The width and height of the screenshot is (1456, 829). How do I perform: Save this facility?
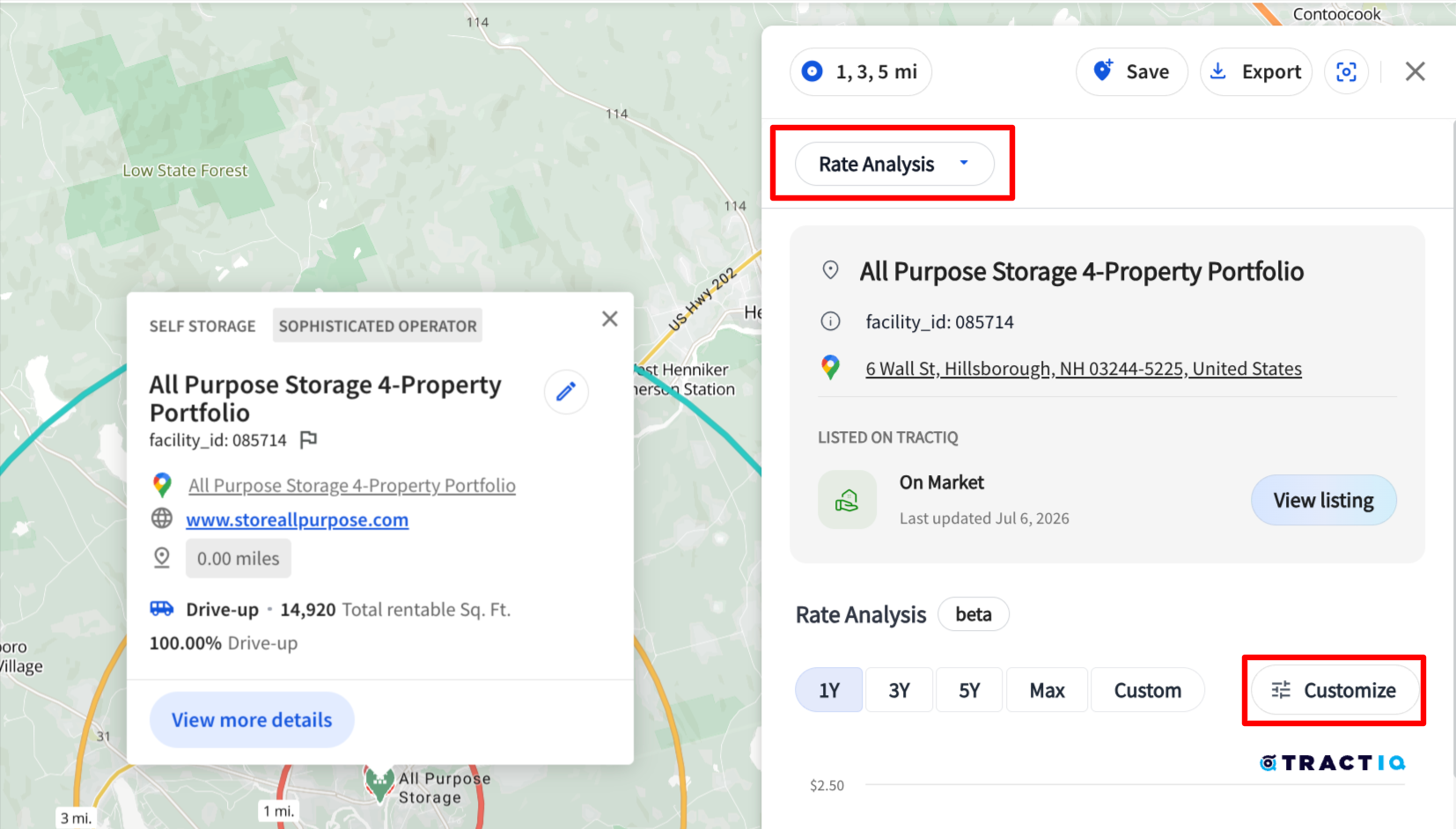tap(1131, 72)
